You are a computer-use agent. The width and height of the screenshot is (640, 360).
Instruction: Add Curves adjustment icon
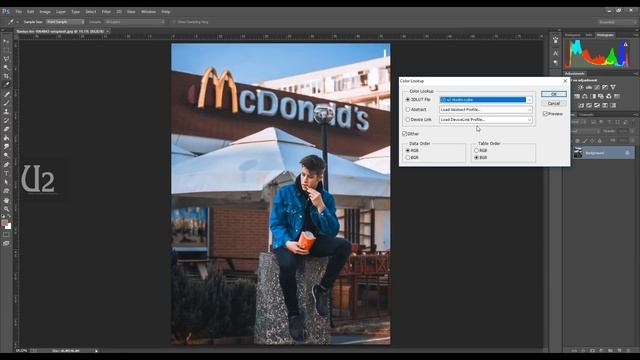pos(597,87)
